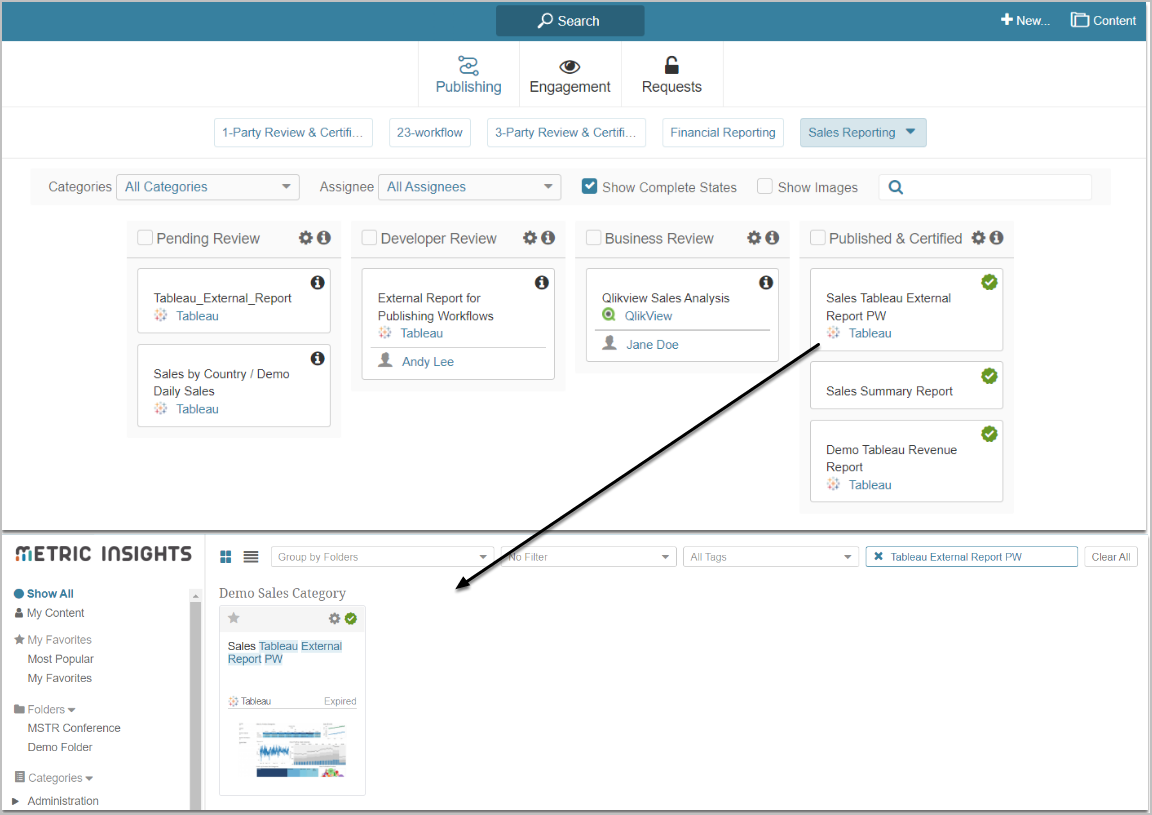This screenshot has width=1152, height=815.
Task: Show info for Sales by Country card
Action: click(x=317, y=358)
